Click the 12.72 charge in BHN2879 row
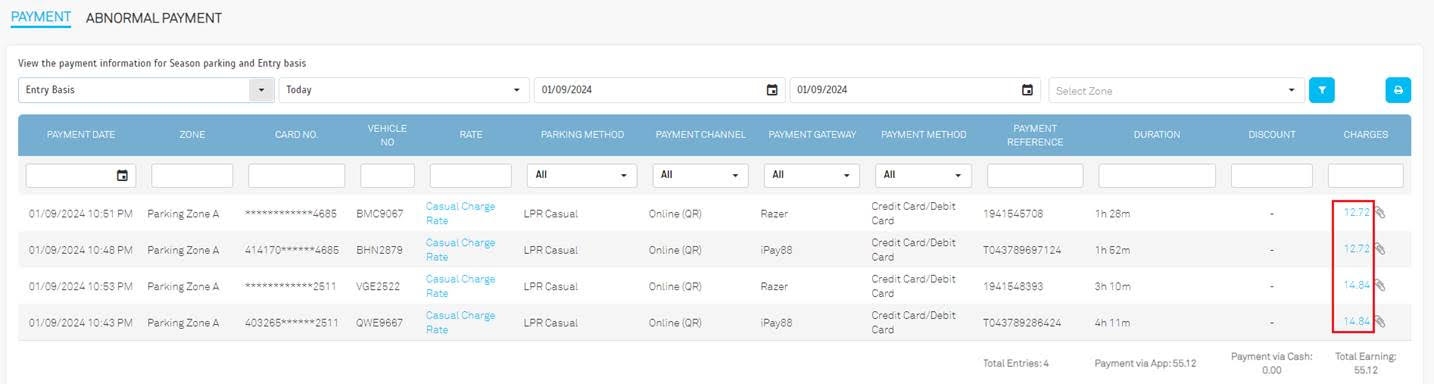 (1357, 249)
